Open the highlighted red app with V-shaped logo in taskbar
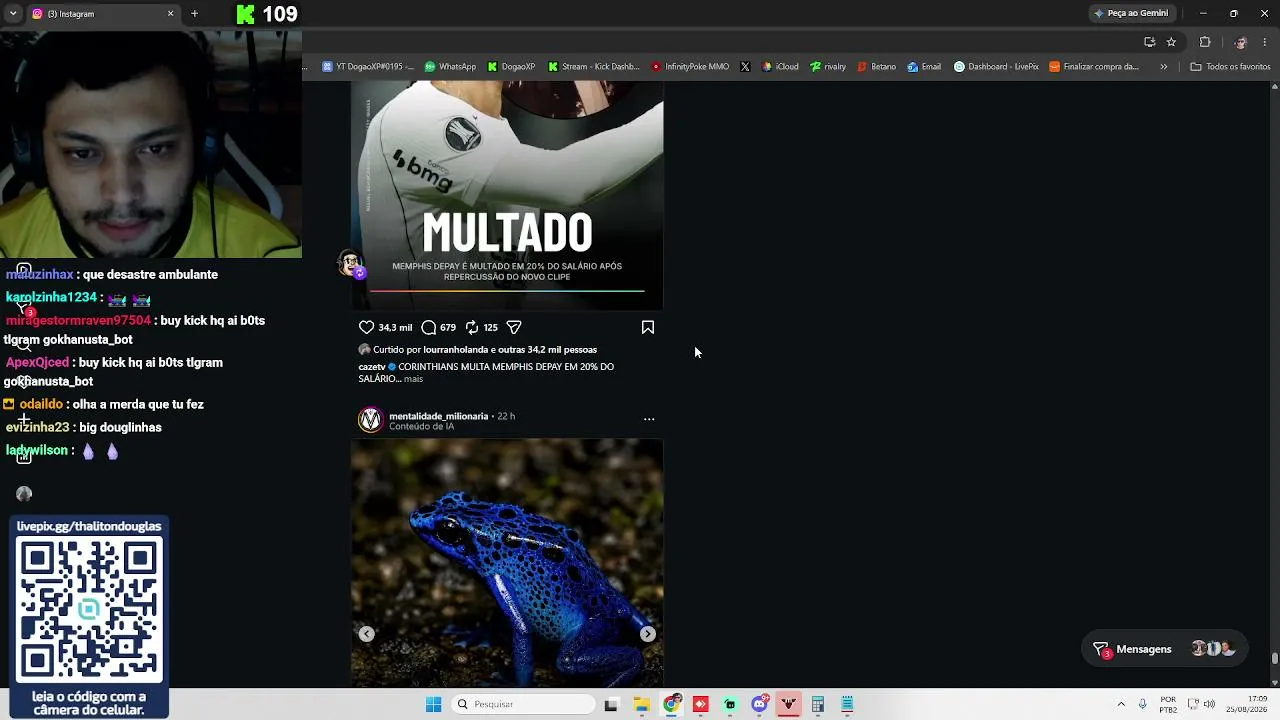The height and width of the screenshot is (720, 1280). point(789,704)
